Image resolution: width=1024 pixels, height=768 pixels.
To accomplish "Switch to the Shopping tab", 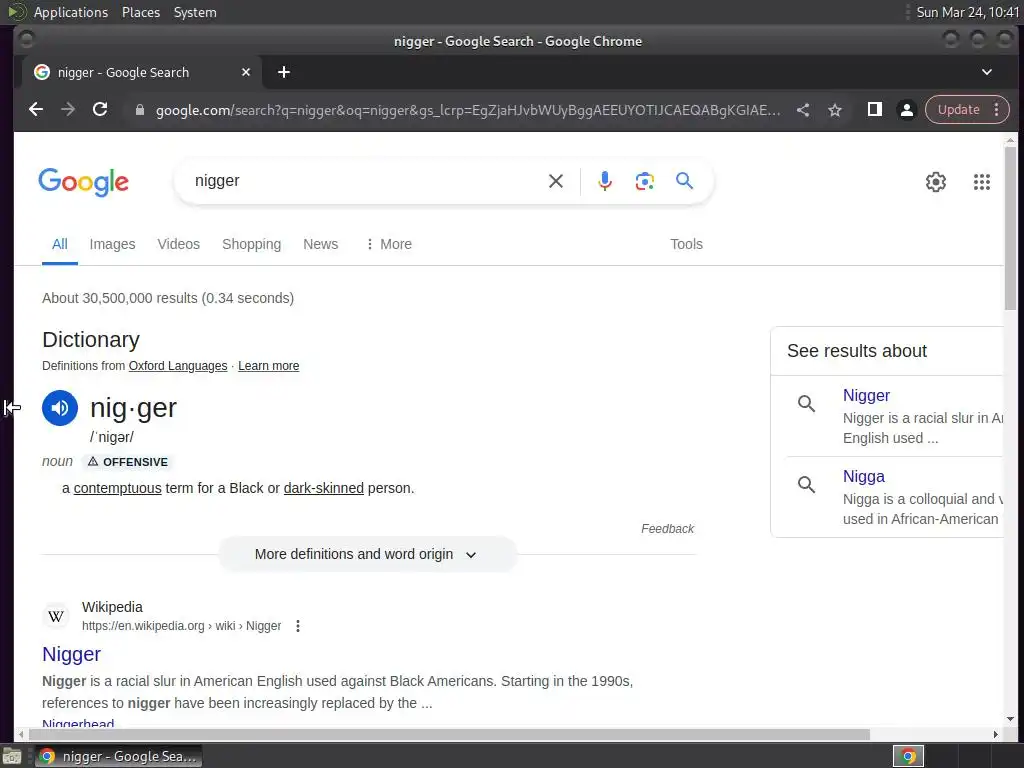I will coord(251,244).
